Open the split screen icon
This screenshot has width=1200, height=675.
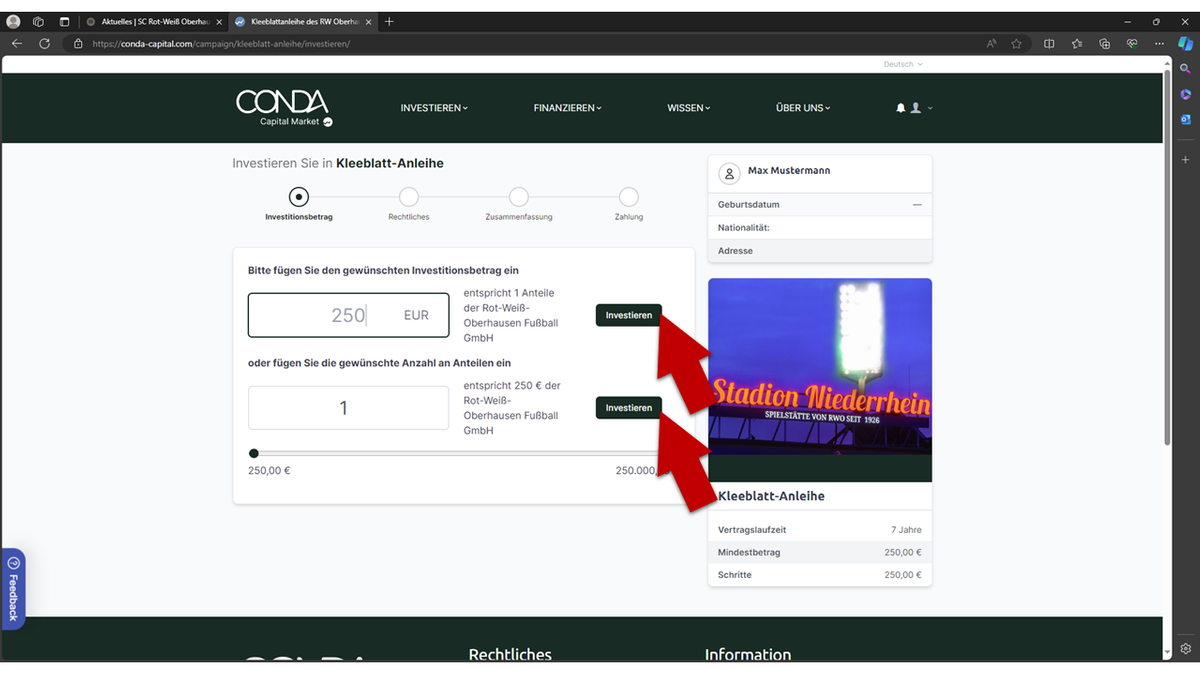(1049, 44)
